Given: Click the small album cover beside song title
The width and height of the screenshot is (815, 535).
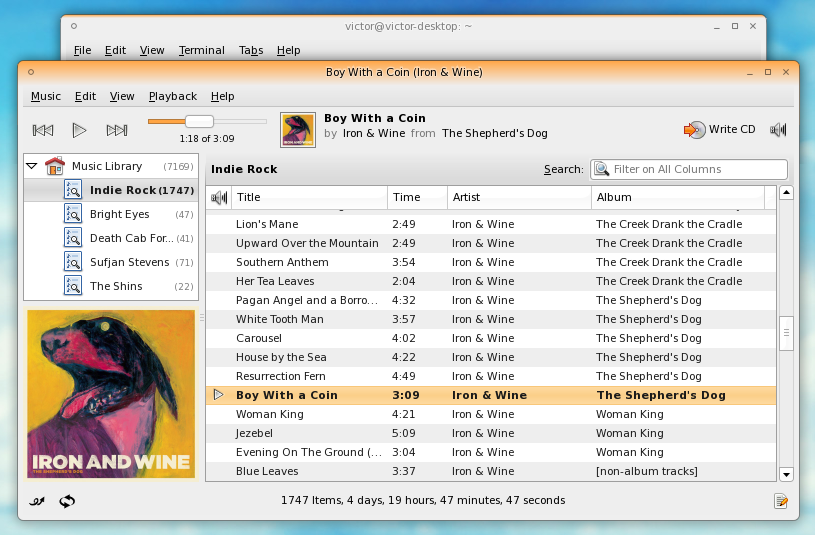Looking at the screenshot, I should point(298,130).
